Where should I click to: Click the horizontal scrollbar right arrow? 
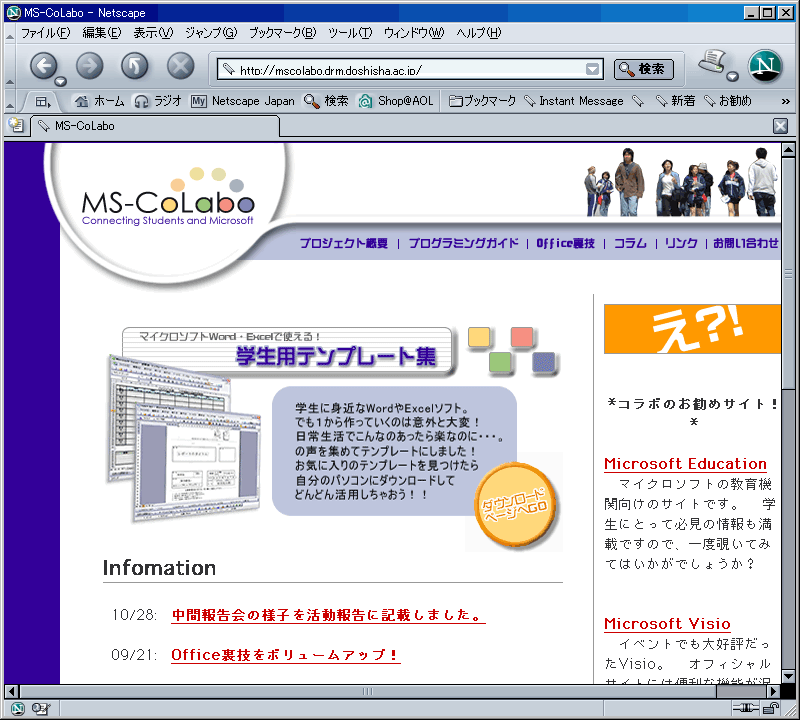[x=773, y=692]
